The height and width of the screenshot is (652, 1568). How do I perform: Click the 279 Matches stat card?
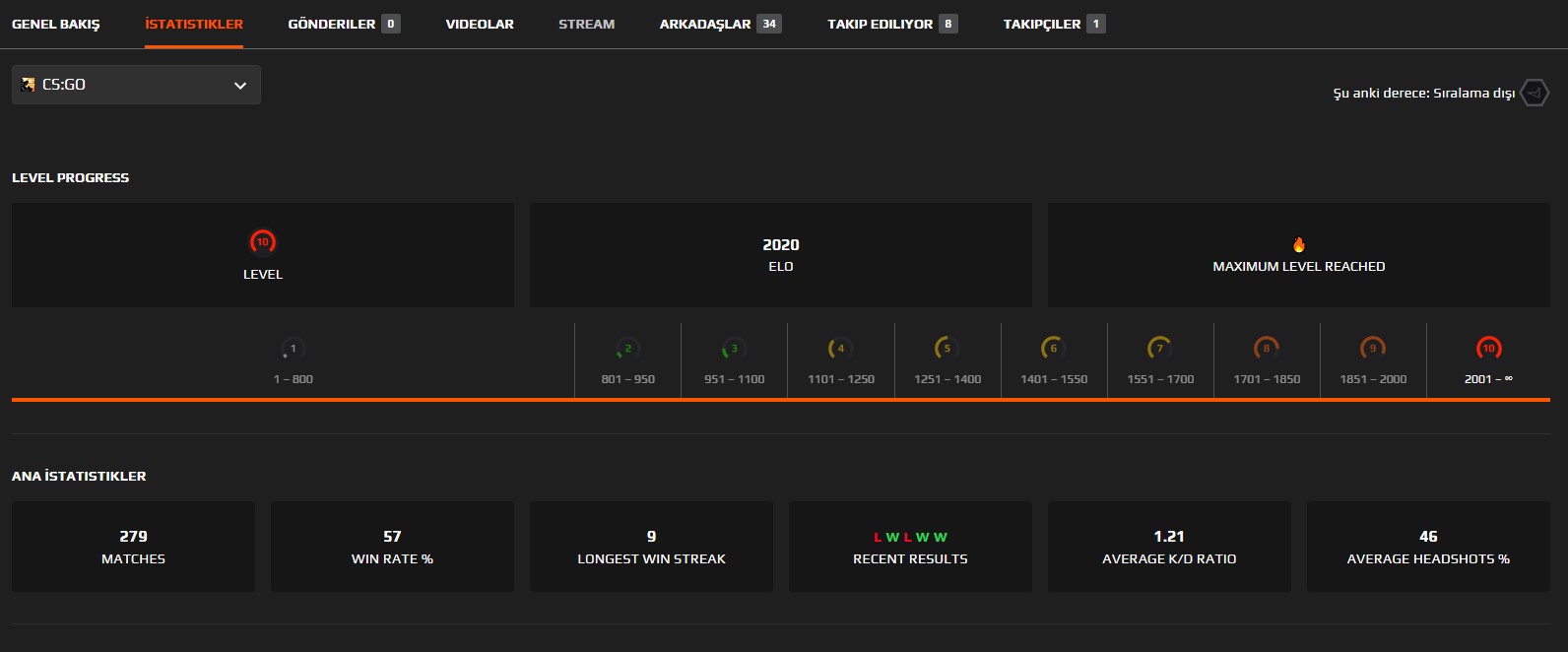133,547
